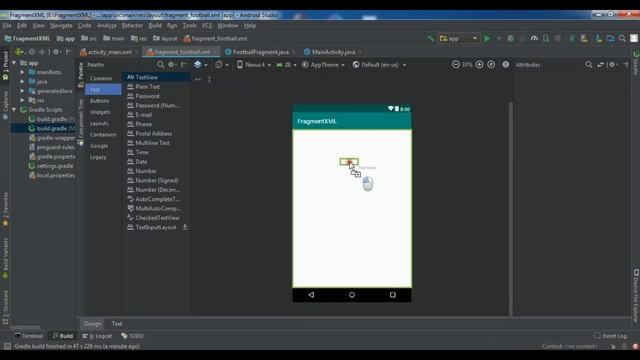The height and width of the screenshot is (360, 640).
Task: Show warnings and errors indicator icon
Action: [505, 64]
